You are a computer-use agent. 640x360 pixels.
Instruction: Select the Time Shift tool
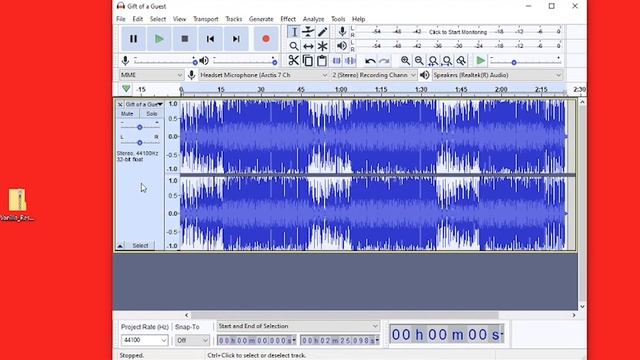(308, 46)
